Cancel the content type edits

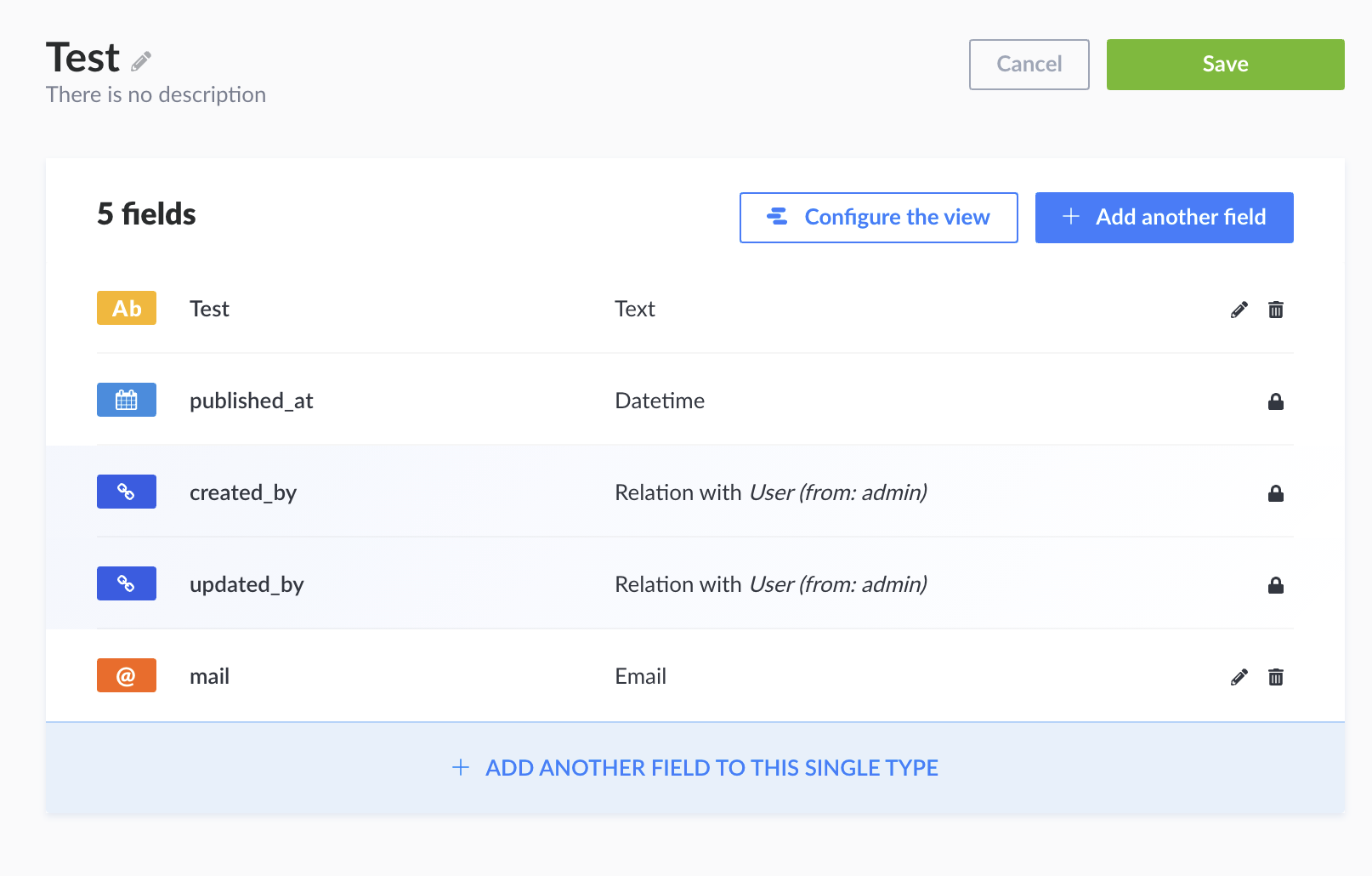pos(1029,65)
